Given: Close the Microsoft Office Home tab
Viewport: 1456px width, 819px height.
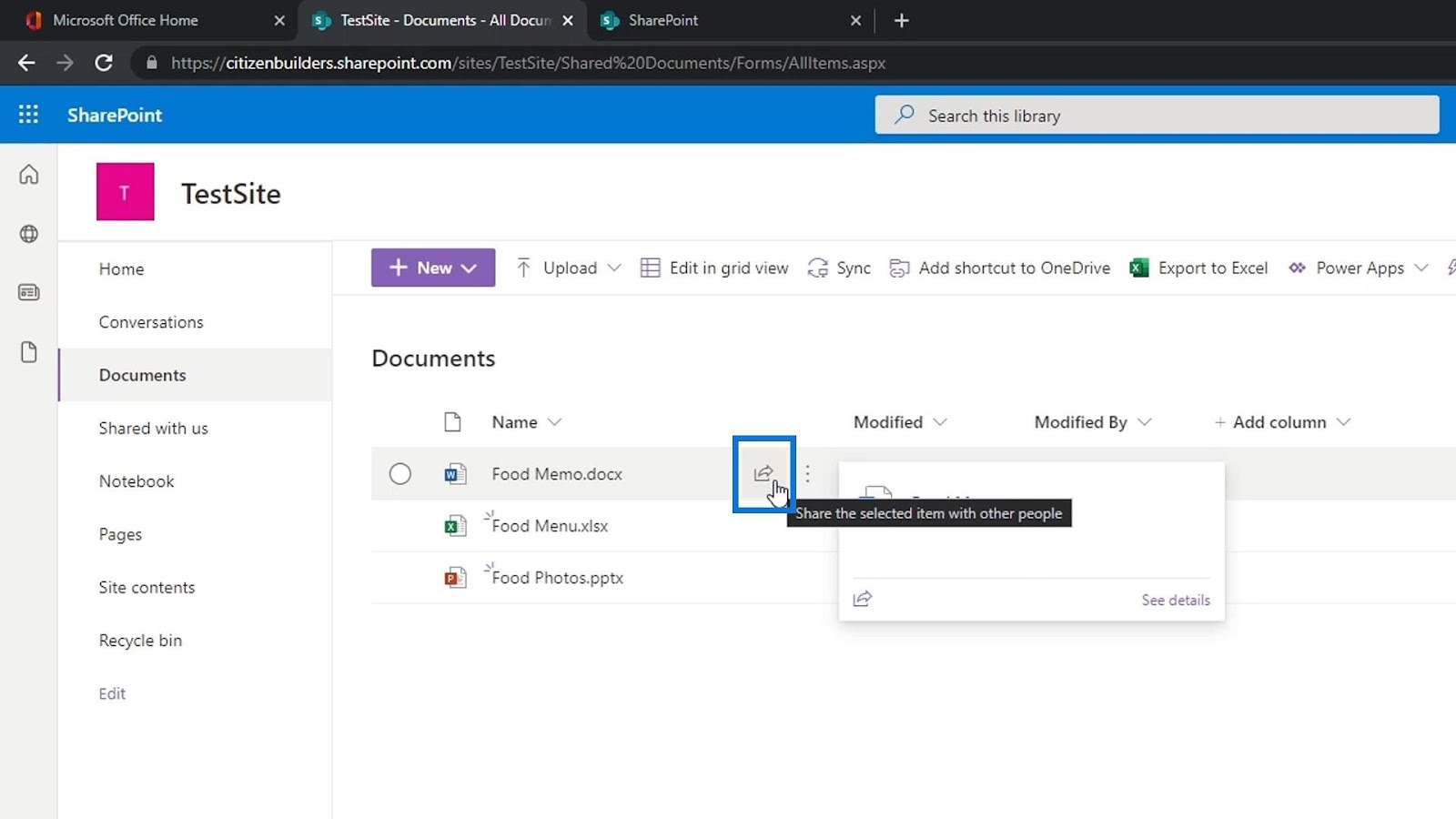Looking at the screenshot, I should coord(279,20).
